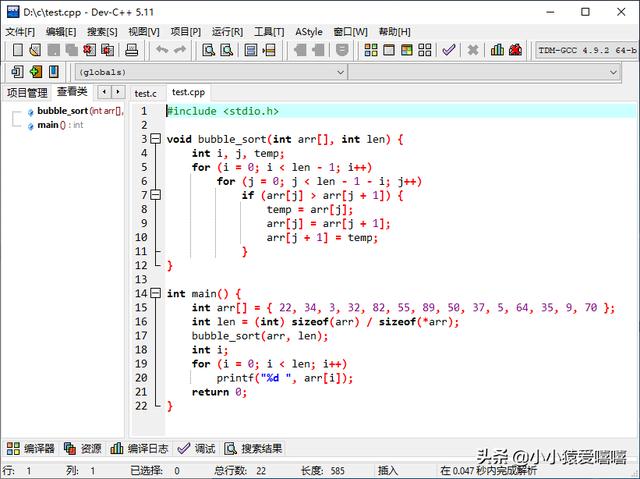Collapse the bubble_sort function fold on line 3

(156, 139)
